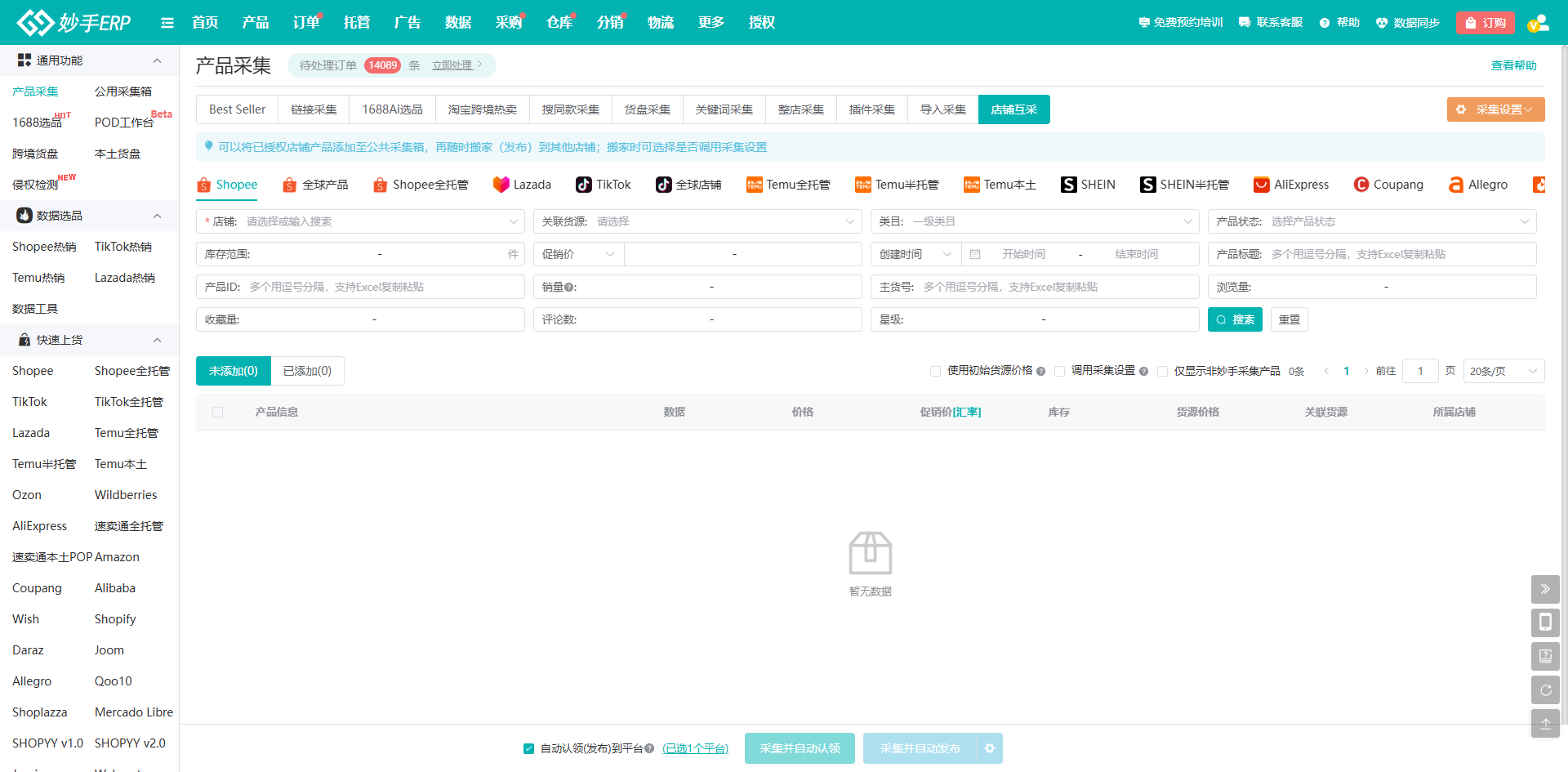The width and height of the screenshot is (1568, 772).
Task: Click the gear icon beside auto-publish button
Action: tap(990, 748)
